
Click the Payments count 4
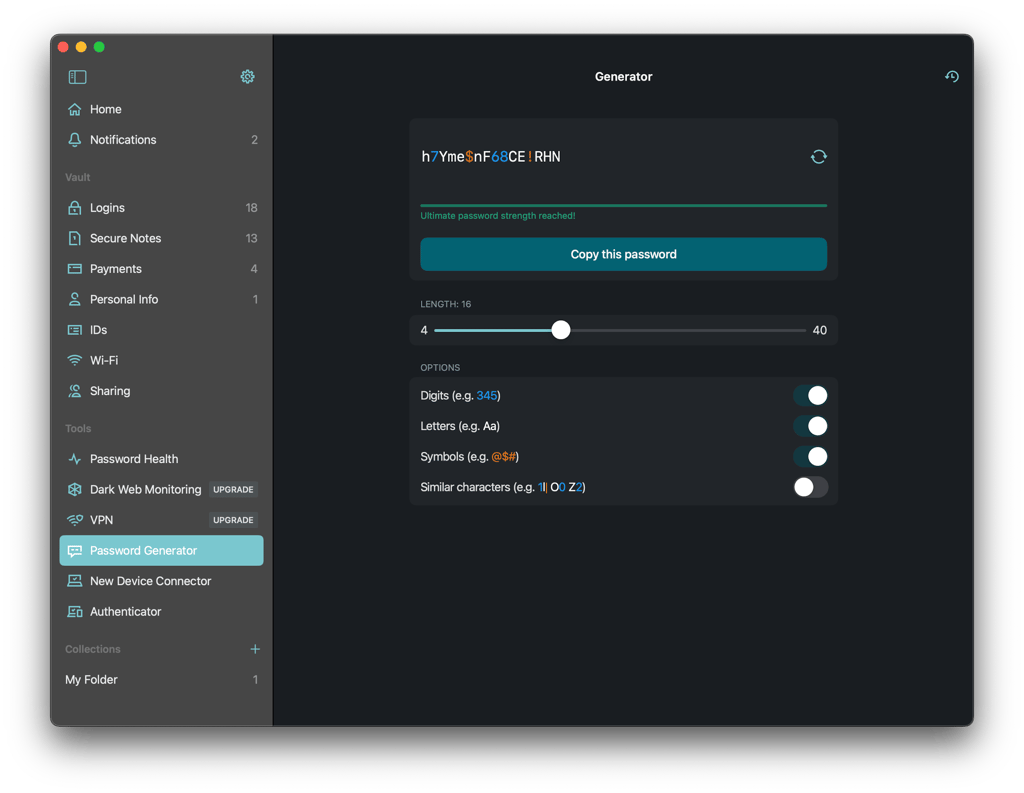[254, 268]
